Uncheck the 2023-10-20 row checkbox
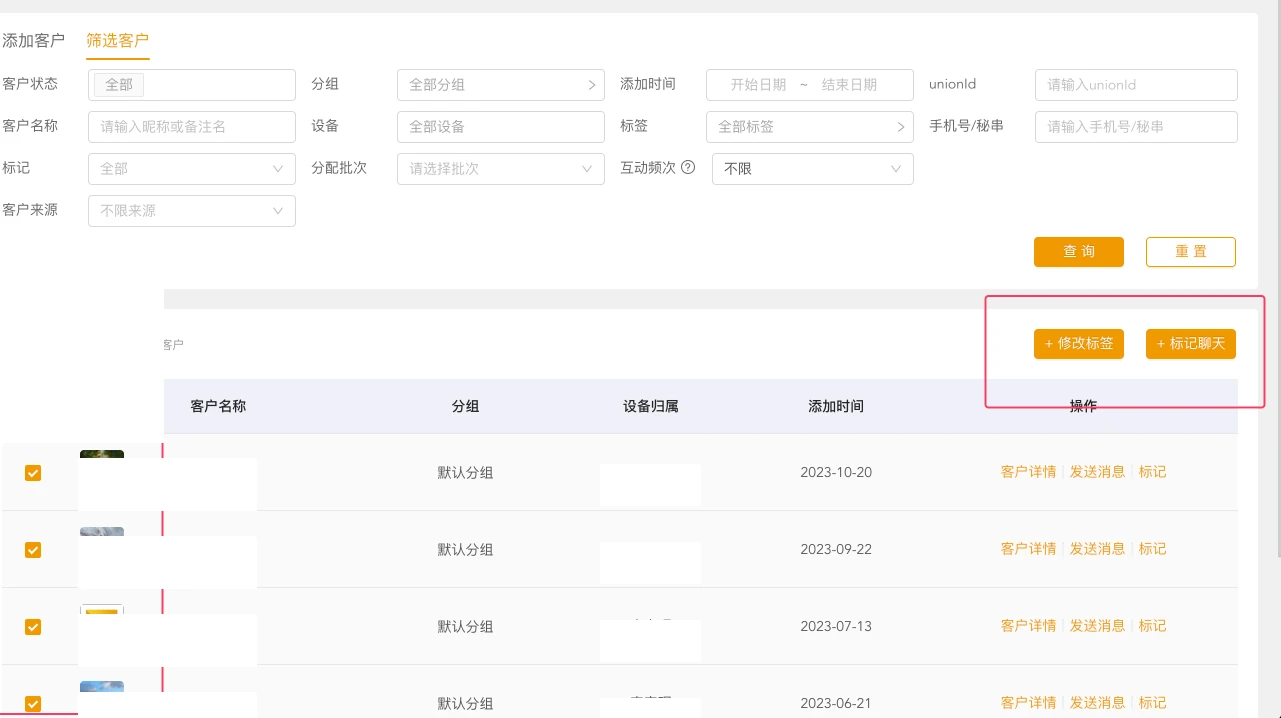 pos(33,473)
